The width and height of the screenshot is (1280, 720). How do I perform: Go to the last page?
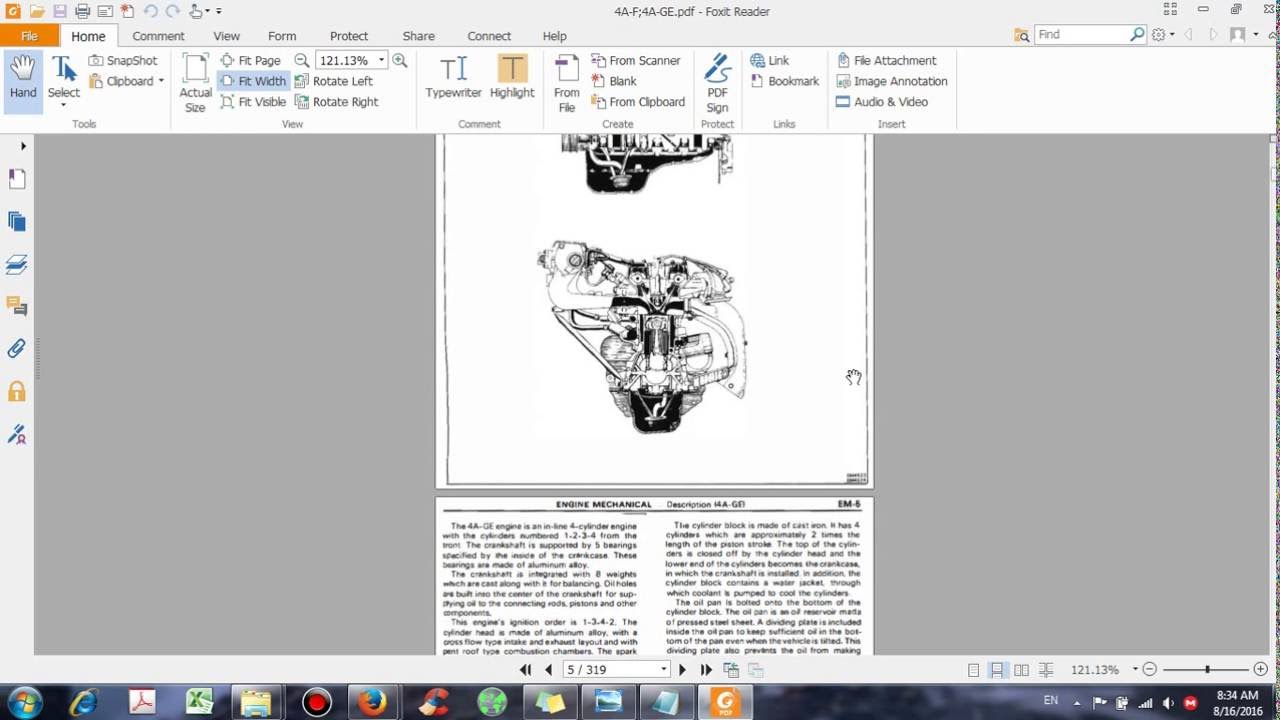click(x=706, y=669)
